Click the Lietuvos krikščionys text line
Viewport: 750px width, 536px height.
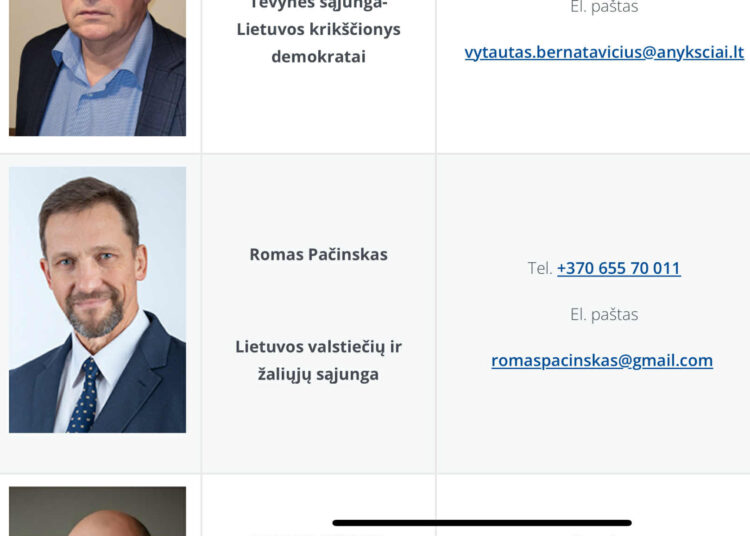tap(319, 29)
